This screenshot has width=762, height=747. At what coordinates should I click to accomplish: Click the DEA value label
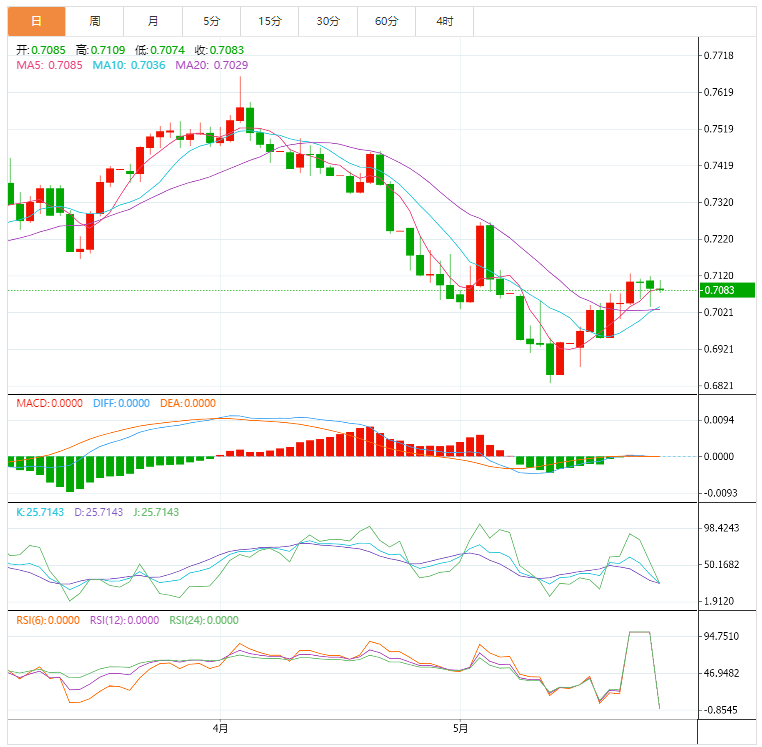tap(188, 403)
